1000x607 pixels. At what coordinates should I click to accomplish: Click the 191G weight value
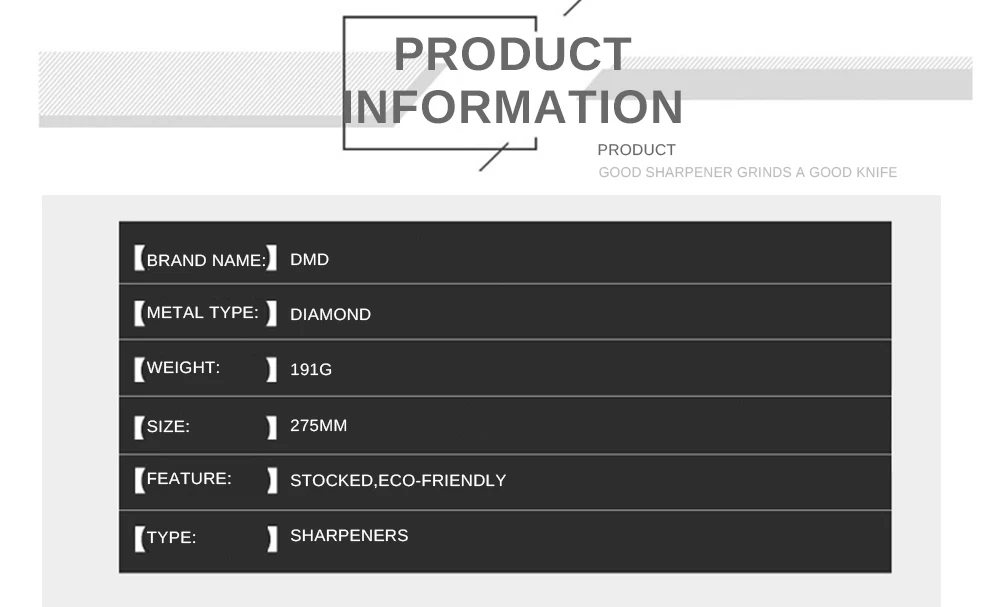click(x=311, y=369)
